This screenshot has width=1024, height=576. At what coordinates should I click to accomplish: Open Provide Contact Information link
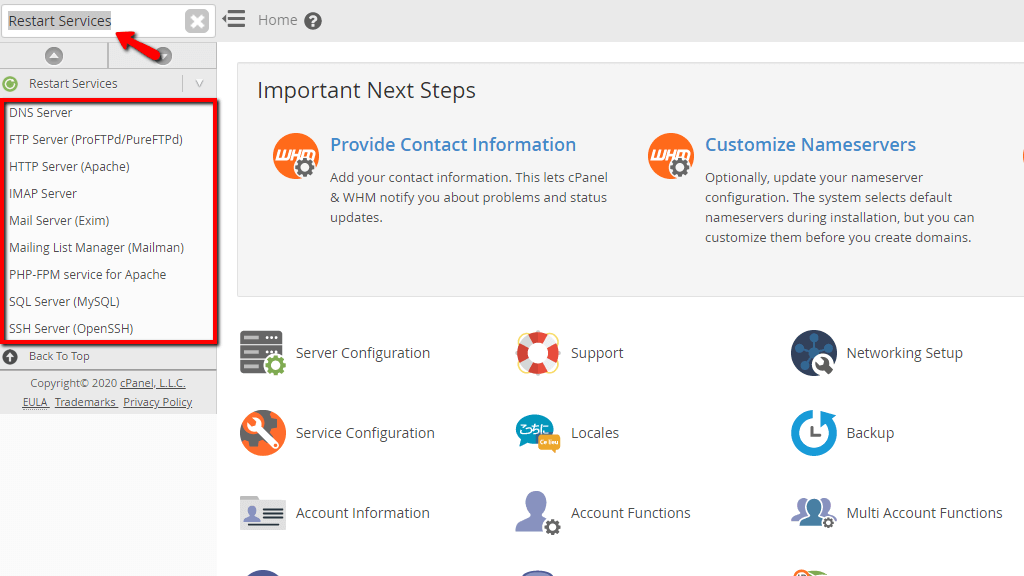(453, 144)
